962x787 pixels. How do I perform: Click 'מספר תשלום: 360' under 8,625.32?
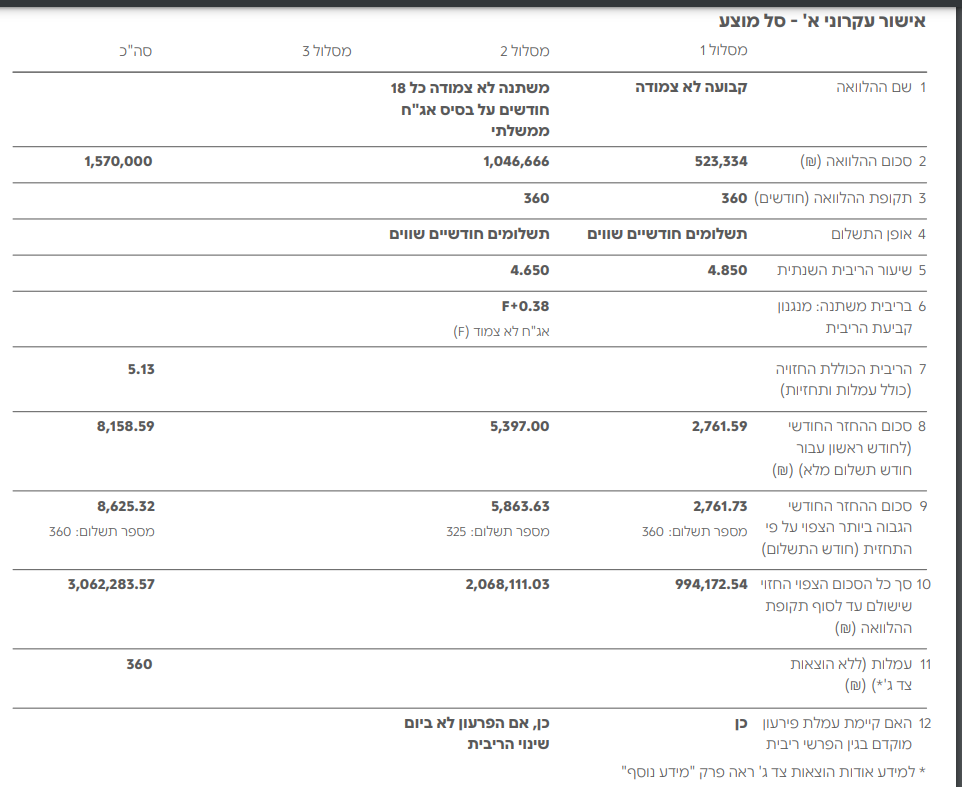tap(102, 532)
